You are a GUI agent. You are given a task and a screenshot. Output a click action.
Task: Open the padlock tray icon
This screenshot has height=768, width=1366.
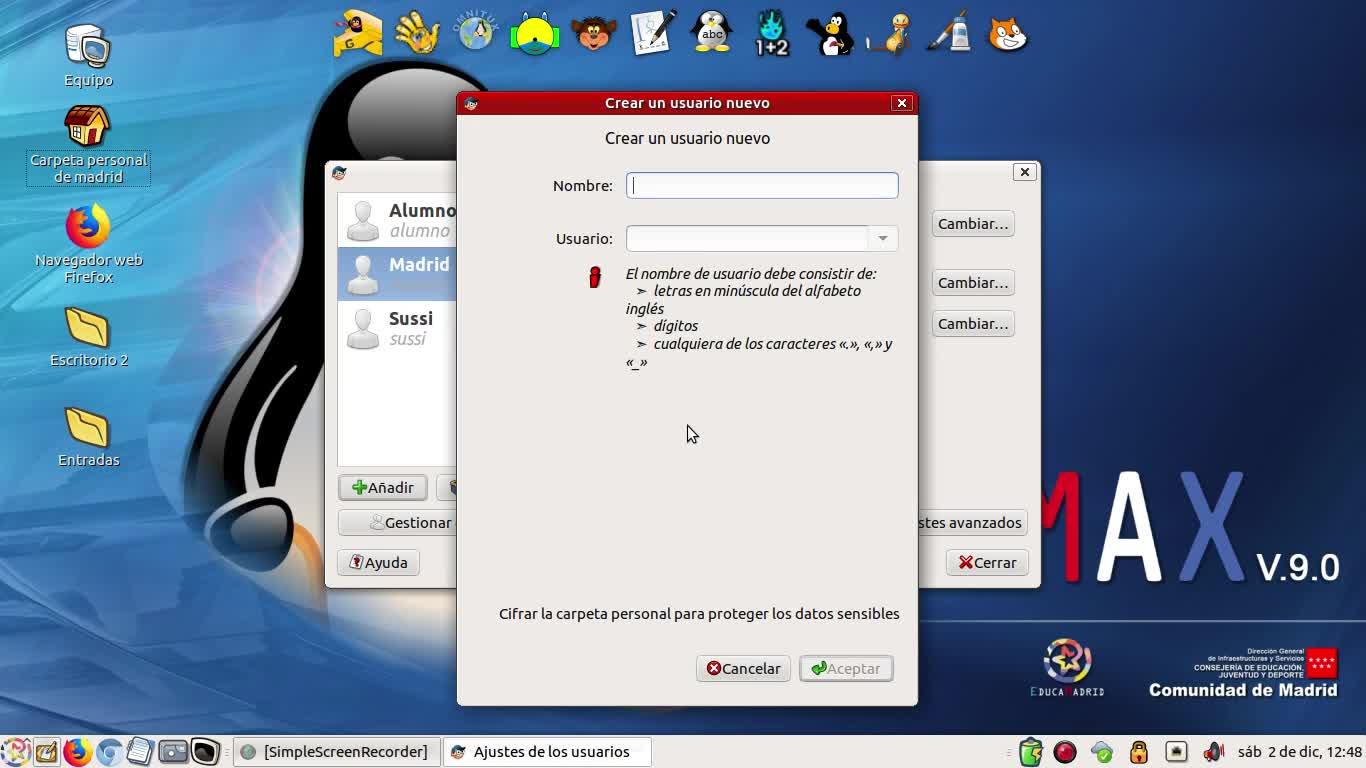point(1139,751)
